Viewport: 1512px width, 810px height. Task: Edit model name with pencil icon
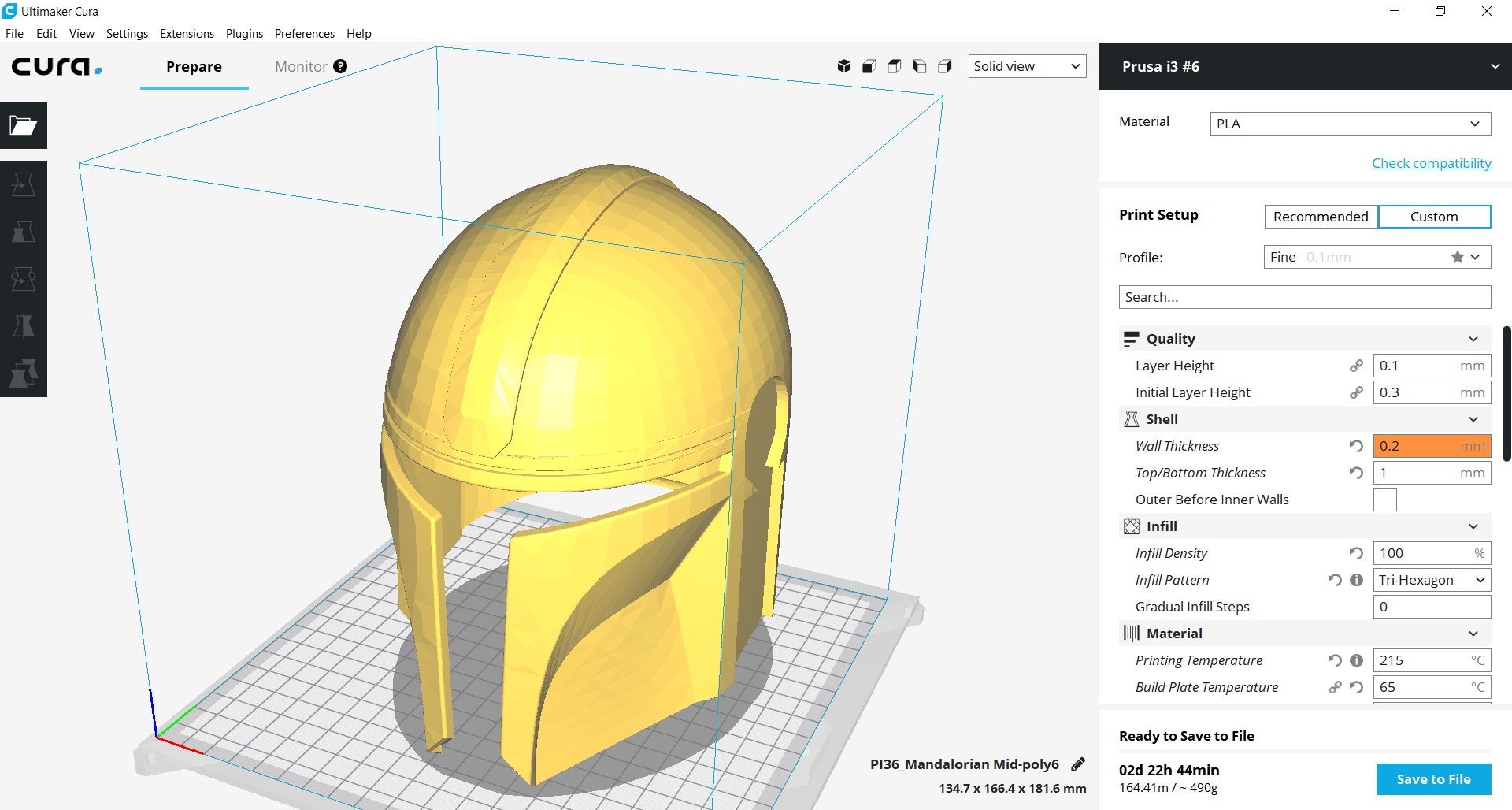click(1079, 764)
